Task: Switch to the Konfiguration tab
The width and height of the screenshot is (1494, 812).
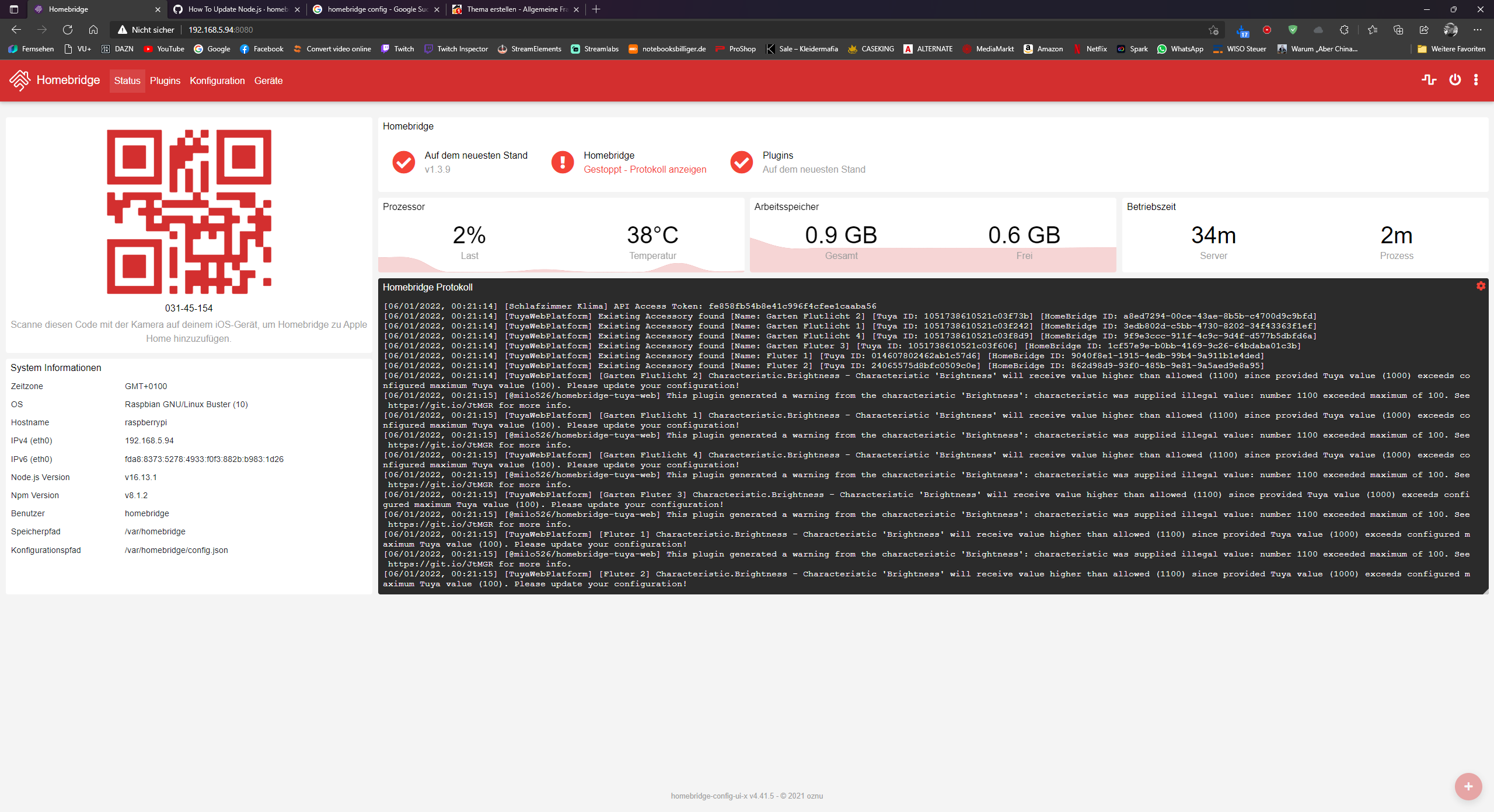Action: pos(217,80)
